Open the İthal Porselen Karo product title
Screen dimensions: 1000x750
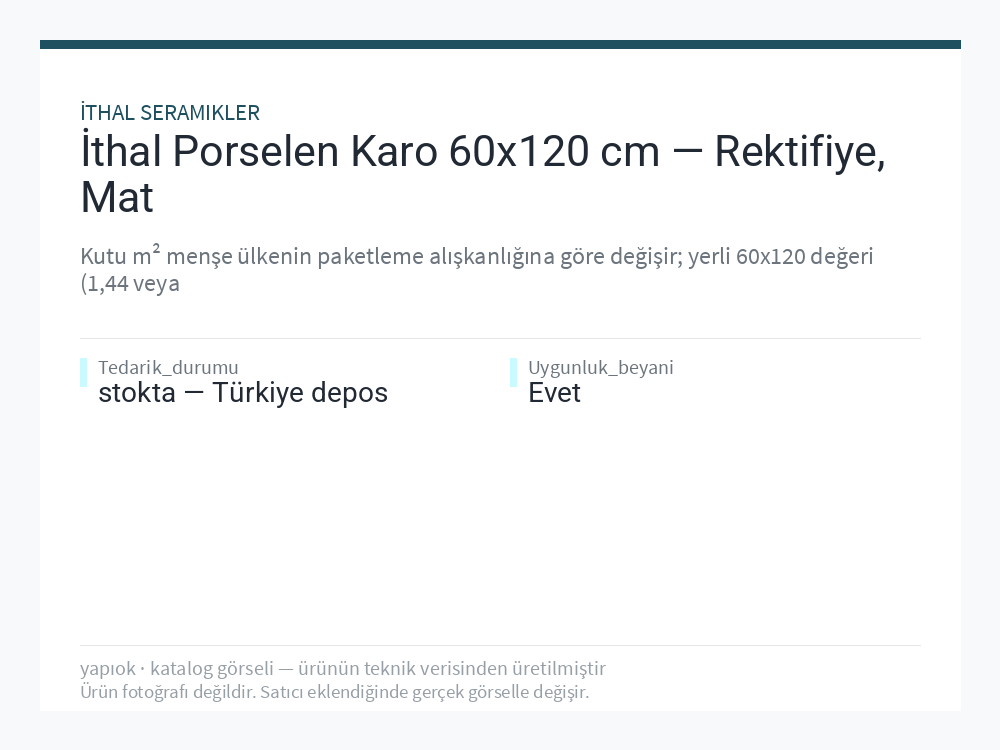point(483,173)
